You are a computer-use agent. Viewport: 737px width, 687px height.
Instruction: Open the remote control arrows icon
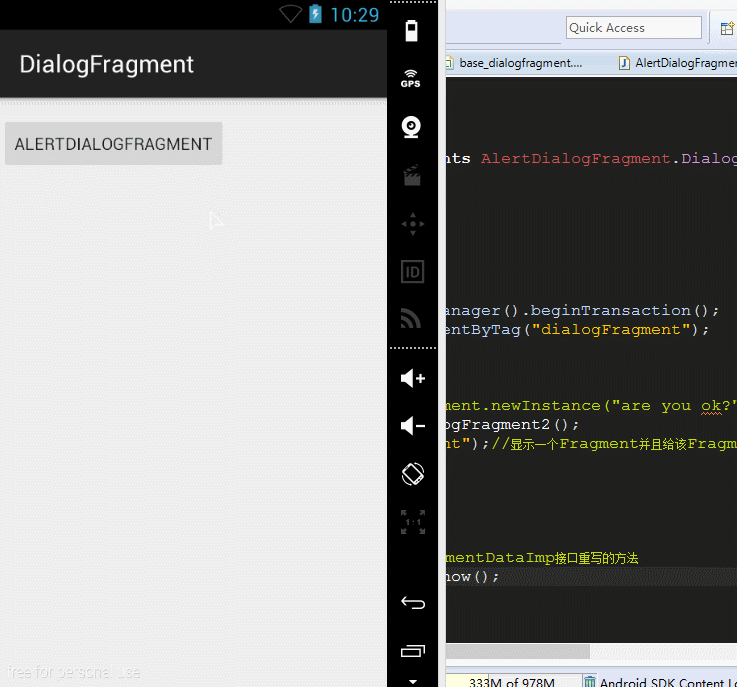point(413,224)
